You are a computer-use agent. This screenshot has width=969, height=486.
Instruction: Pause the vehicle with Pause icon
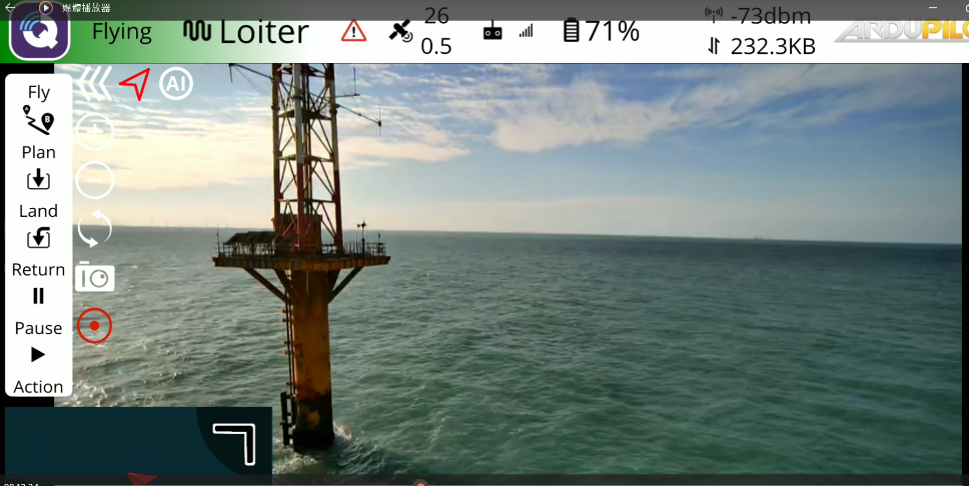[x=38, y=296]
